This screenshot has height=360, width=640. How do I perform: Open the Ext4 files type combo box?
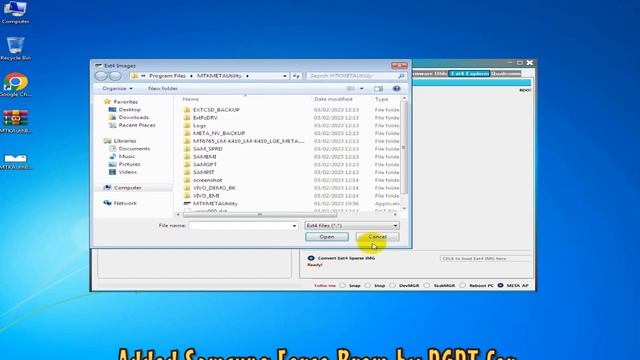[x=352, y=226]
